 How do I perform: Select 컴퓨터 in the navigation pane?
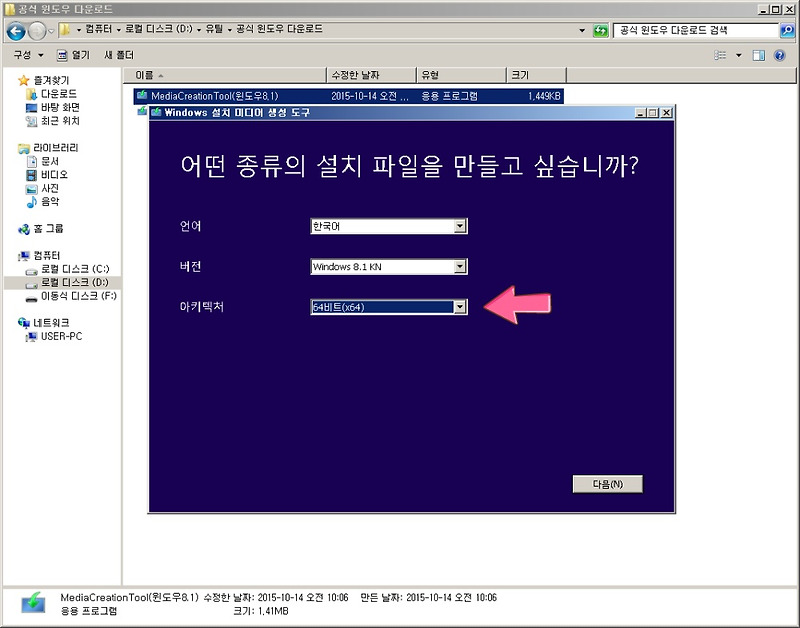click(46, 256)
